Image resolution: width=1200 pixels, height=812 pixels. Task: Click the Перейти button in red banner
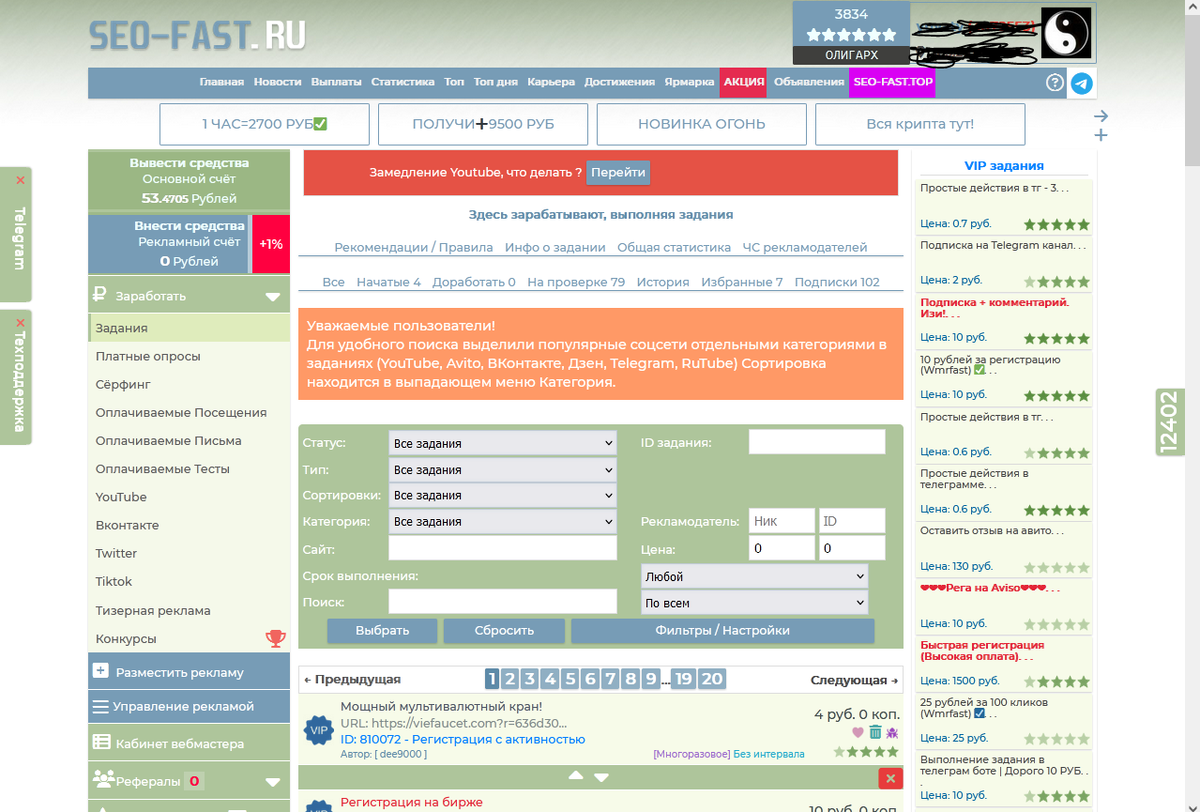618,172
